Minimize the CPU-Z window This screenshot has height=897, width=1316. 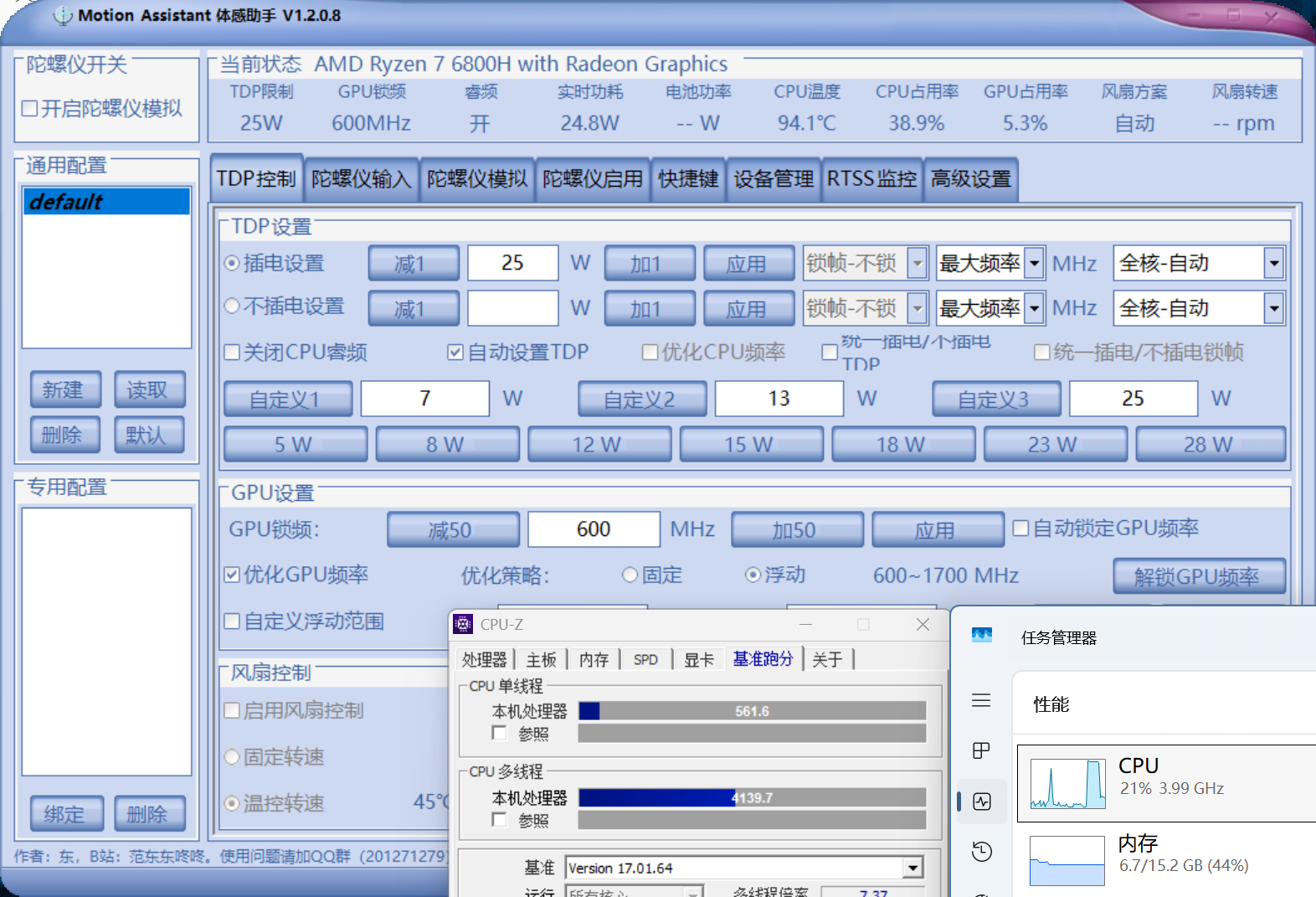click(x=805, y=624)
